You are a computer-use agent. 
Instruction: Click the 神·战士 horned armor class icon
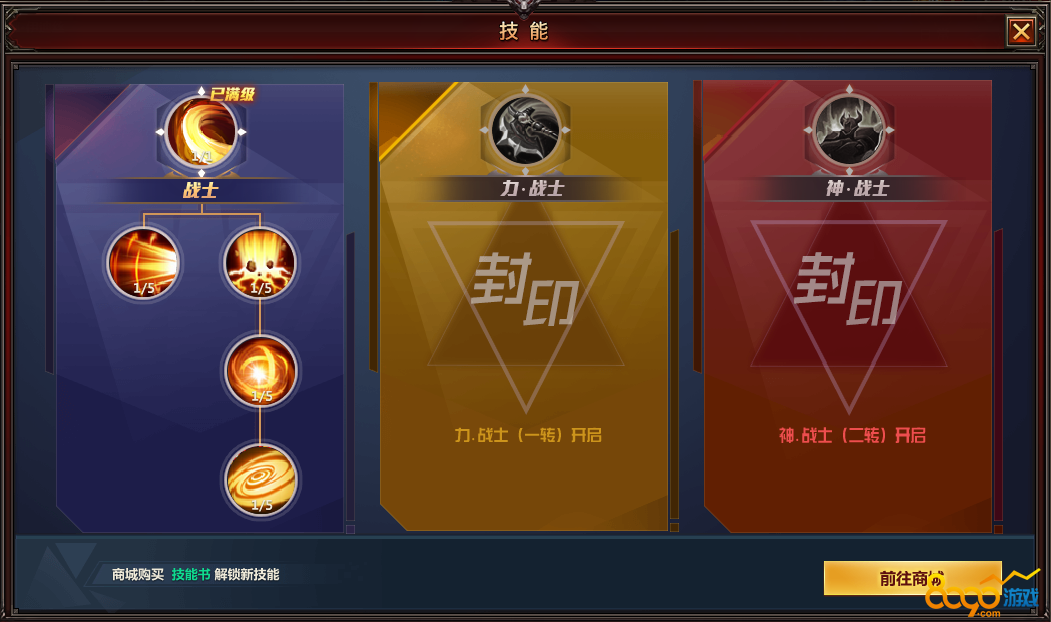click(x=849, y=130)
